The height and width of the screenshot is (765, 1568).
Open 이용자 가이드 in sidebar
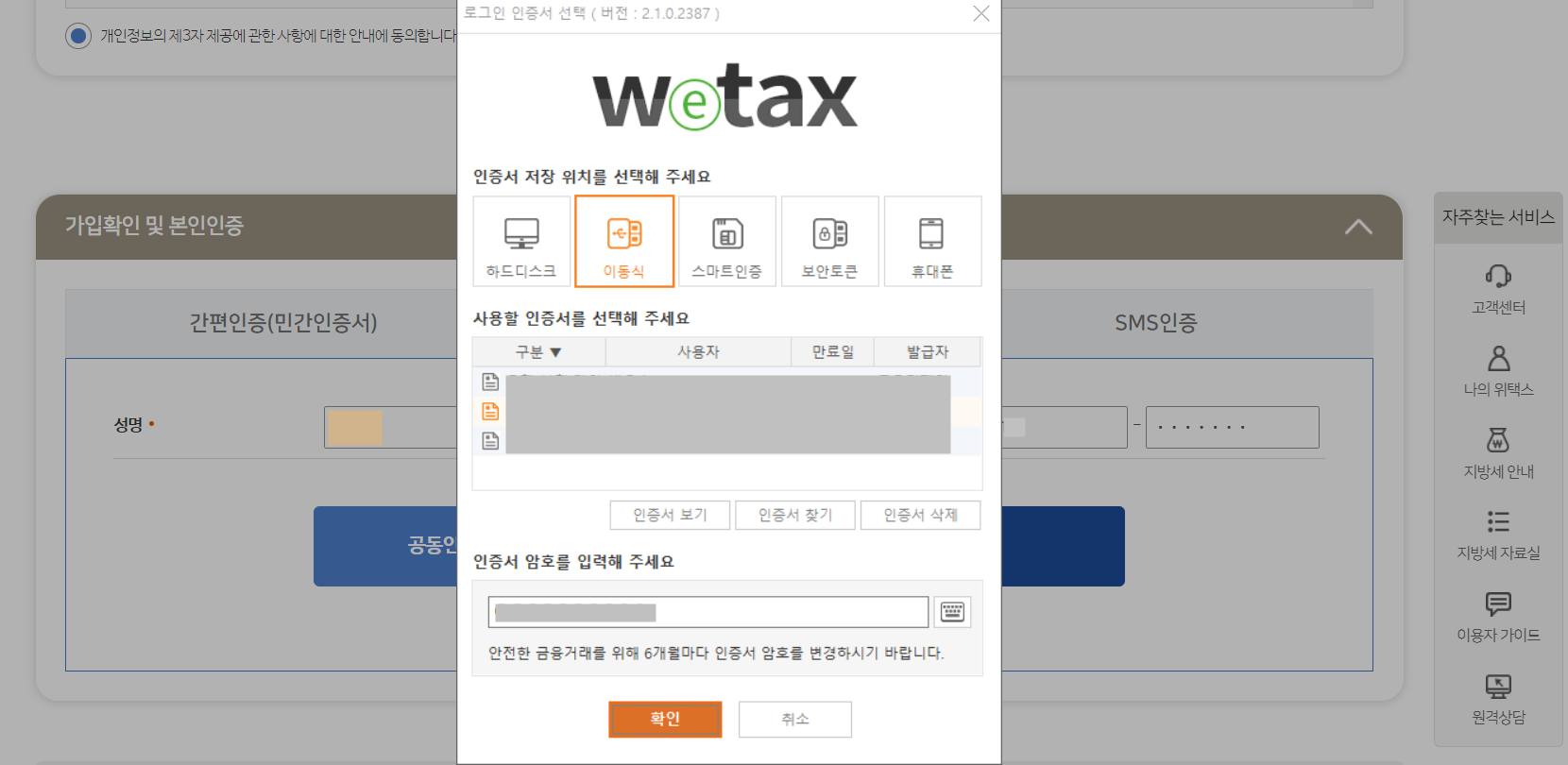point(1498,617)
